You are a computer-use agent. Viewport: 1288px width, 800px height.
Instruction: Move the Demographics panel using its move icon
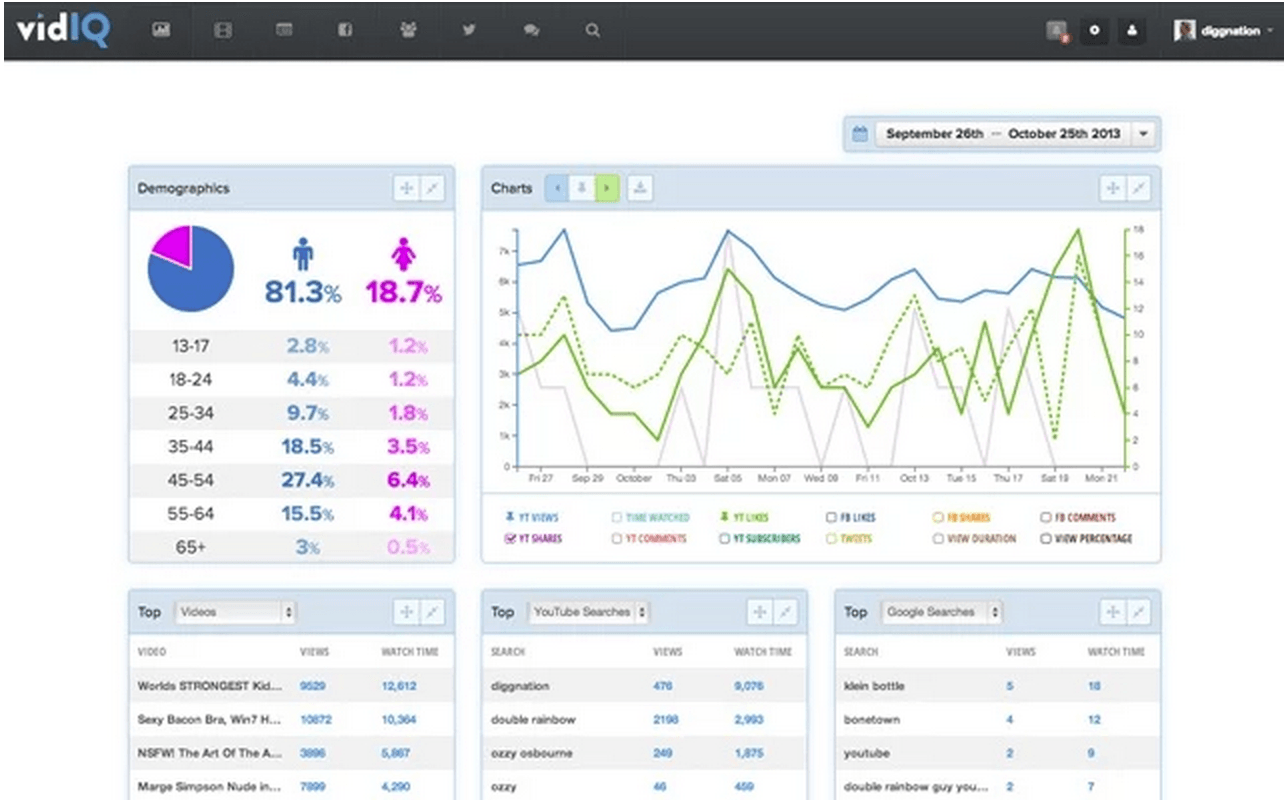coord(406,188)
